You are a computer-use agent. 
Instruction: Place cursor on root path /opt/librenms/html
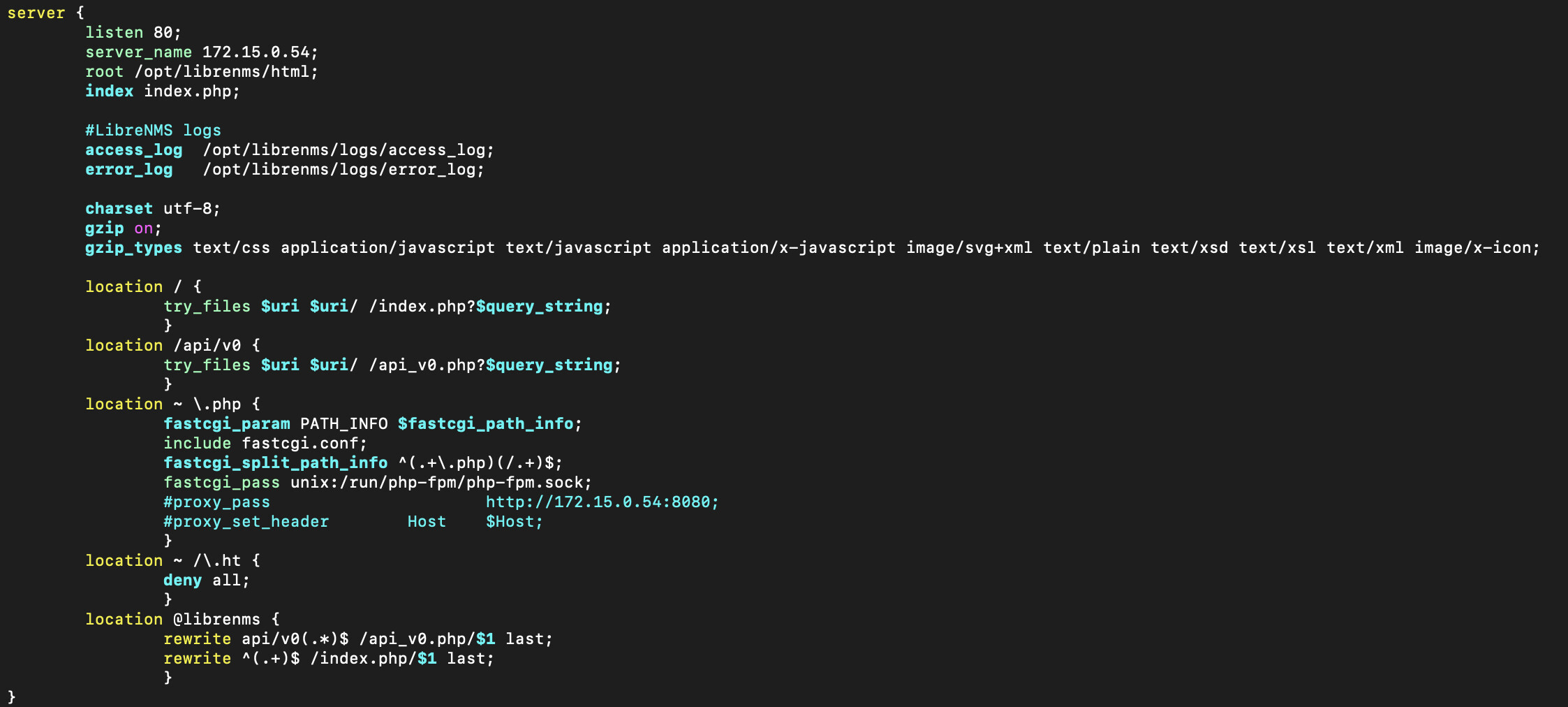click(222, 72)
